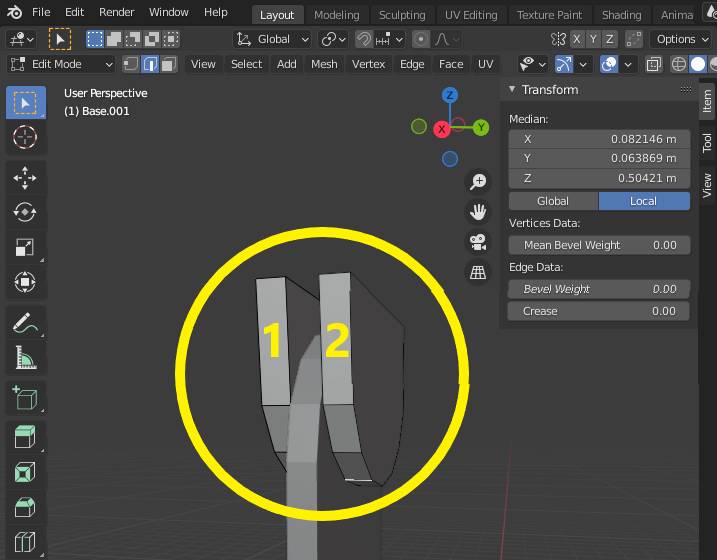Zoom the viewport with magnifier icon

[x=478, y=181]
